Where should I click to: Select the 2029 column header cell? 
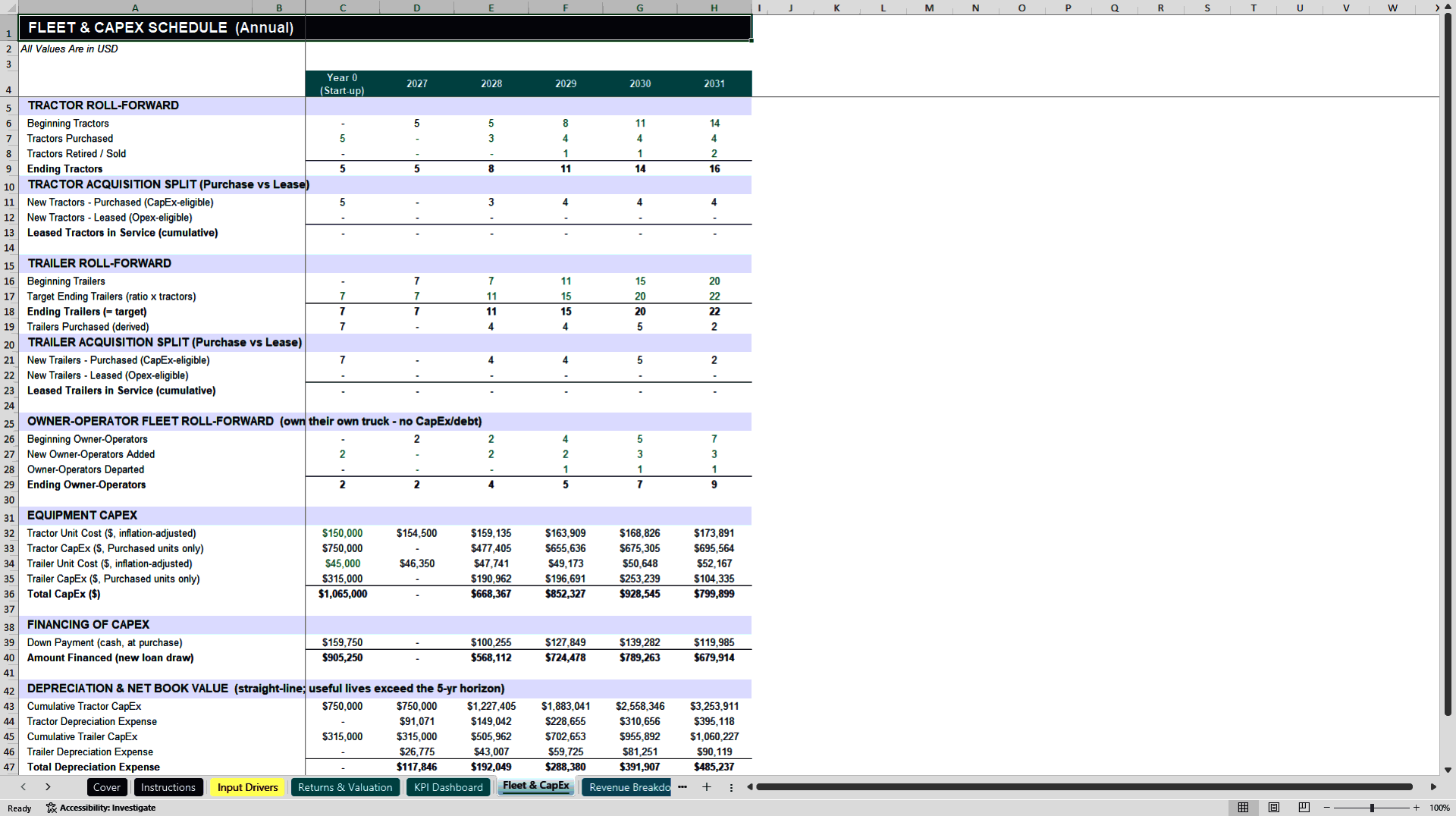coord(566,83)
